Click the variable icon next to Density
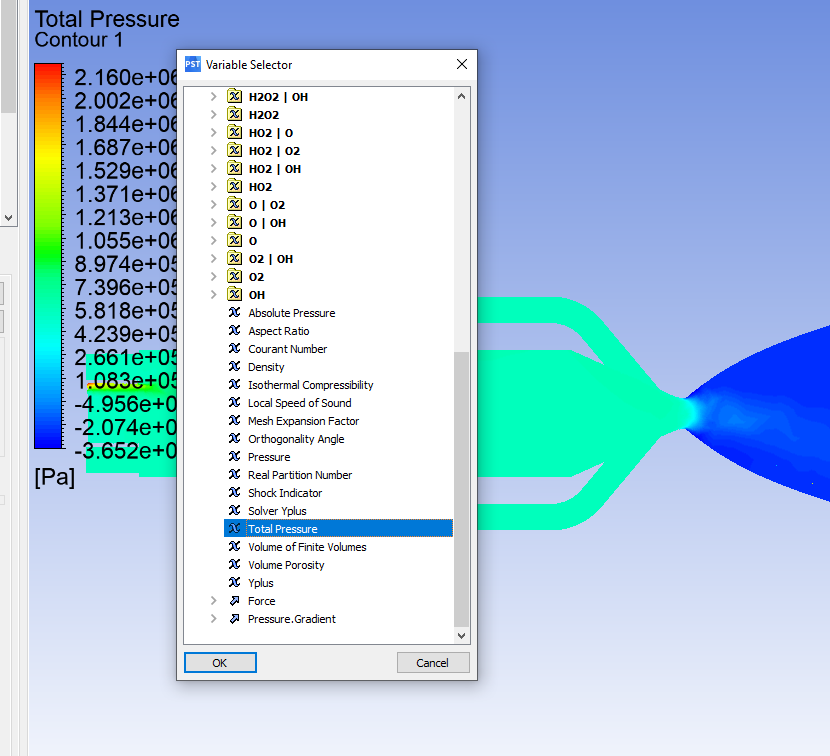Image resolution: width=830 pixels, height=756 pixels. [x=233, y=367]
